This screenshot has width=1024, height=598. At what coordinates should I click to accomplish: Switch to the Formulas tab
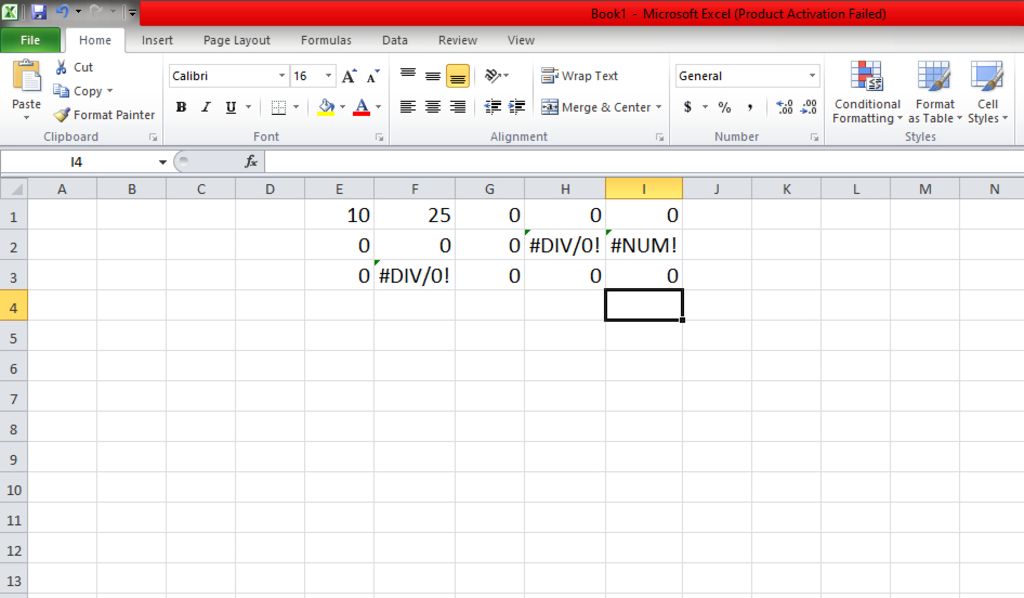[x=326, y=40]
